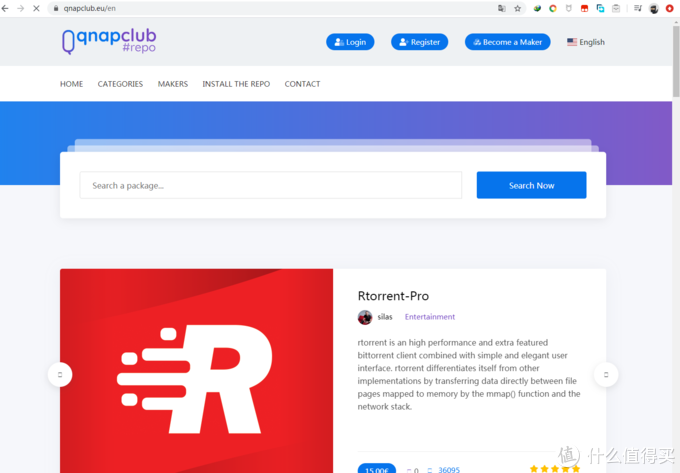Image resolution: width=680 pixels, height=473 pixels.
Task: Click the blue overlapping windows extension icon
Action: [x=600, y=8]
